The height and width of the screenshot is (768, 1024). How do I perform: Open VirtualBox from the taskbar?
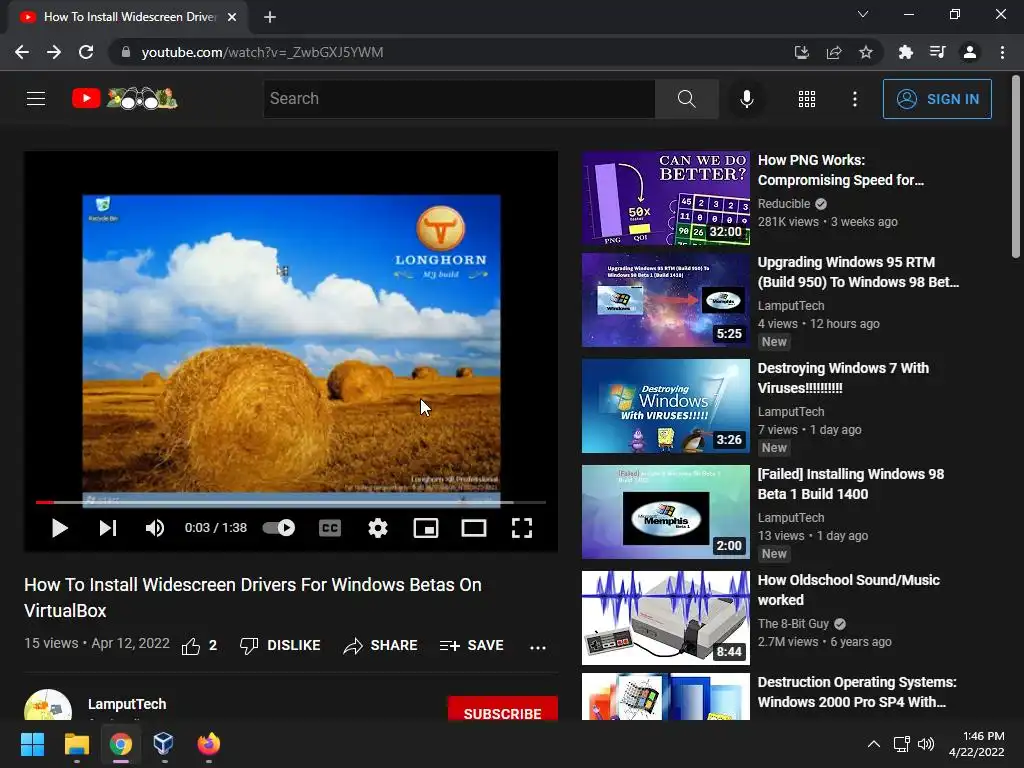(x=163, y=744)
